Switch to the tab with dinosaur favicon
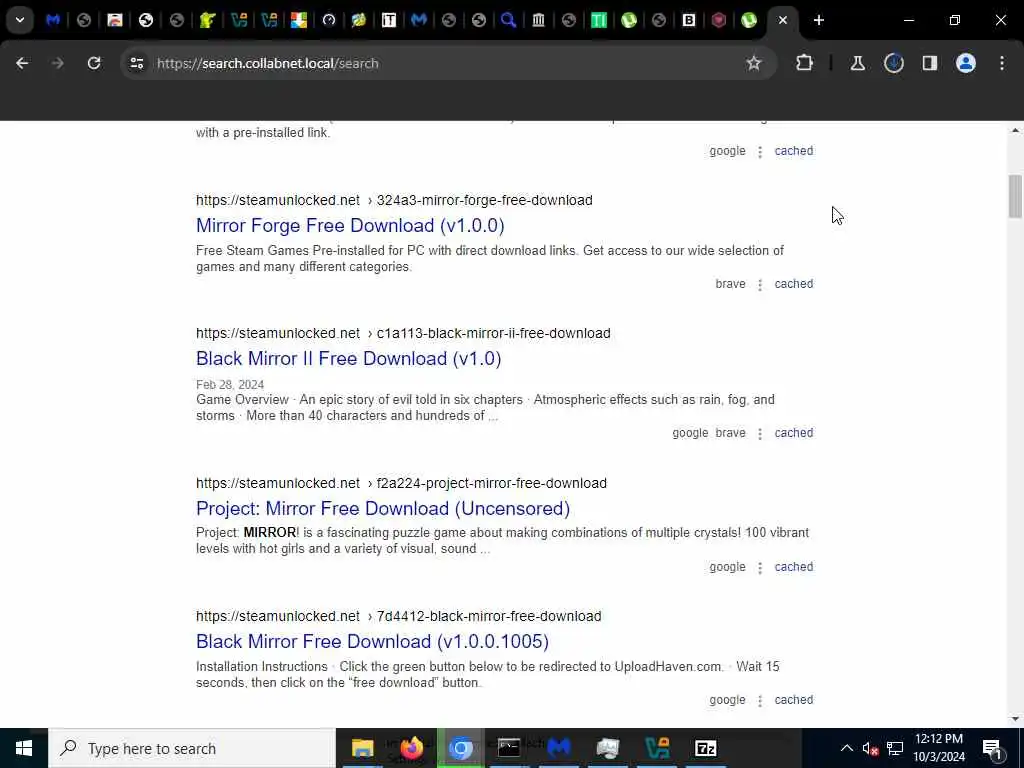 208,20
